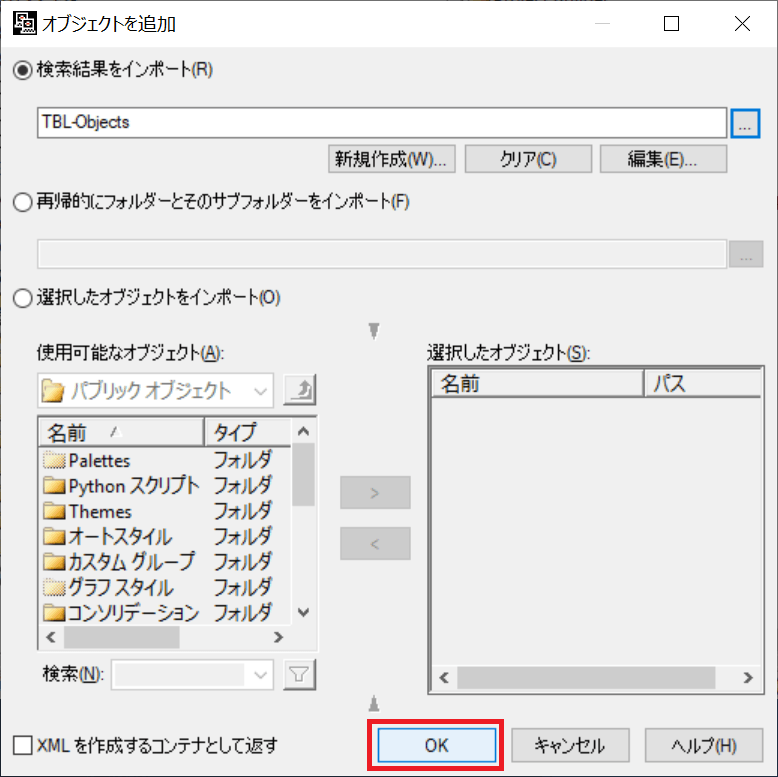Select the カスタム グループ folder
Viewport: 778px width, 777px height.
pos(165,562)
